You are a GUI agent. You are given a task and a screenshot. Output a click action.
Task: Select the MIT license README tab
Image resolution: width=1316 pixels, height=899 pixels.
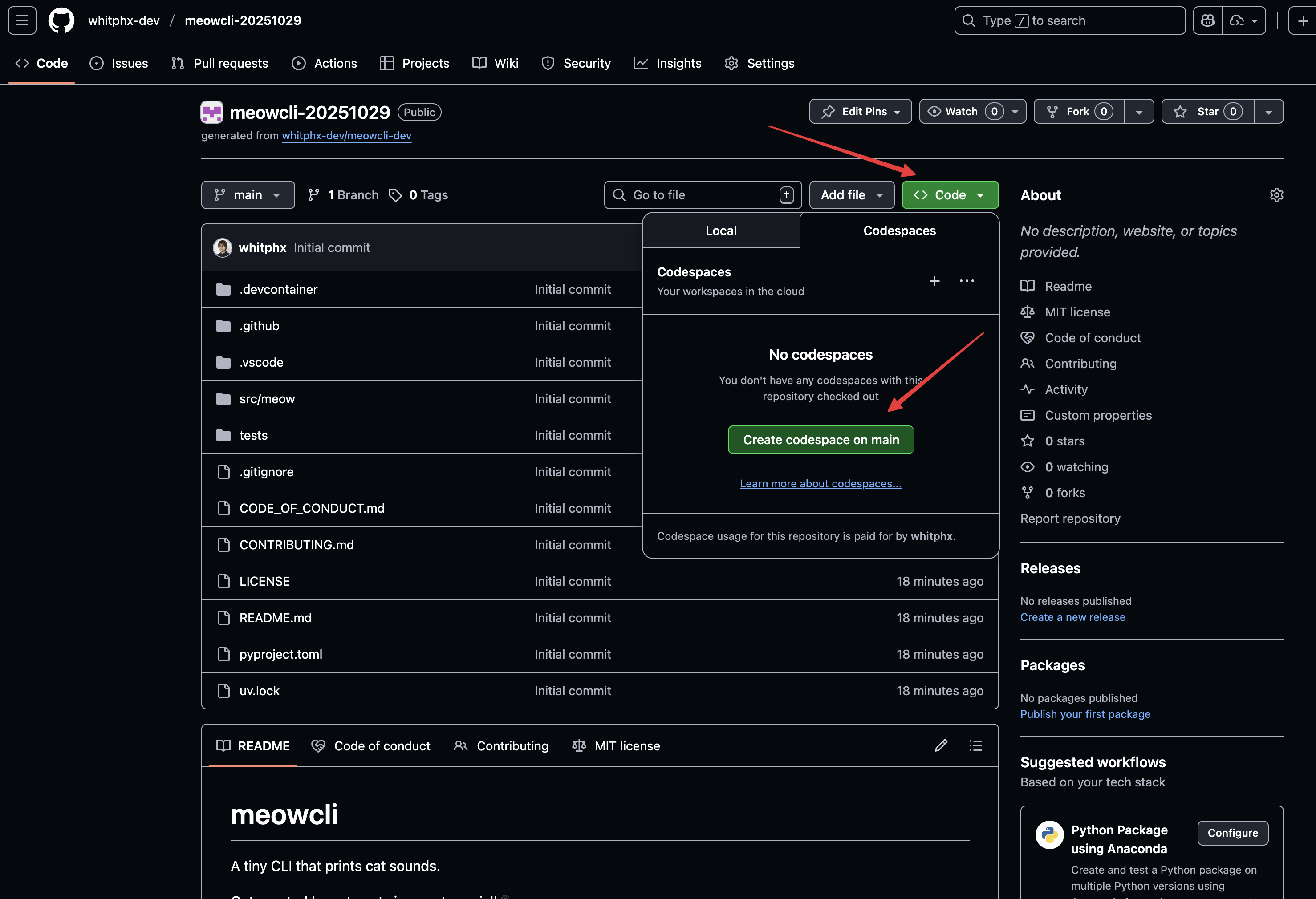click(616, 745)
